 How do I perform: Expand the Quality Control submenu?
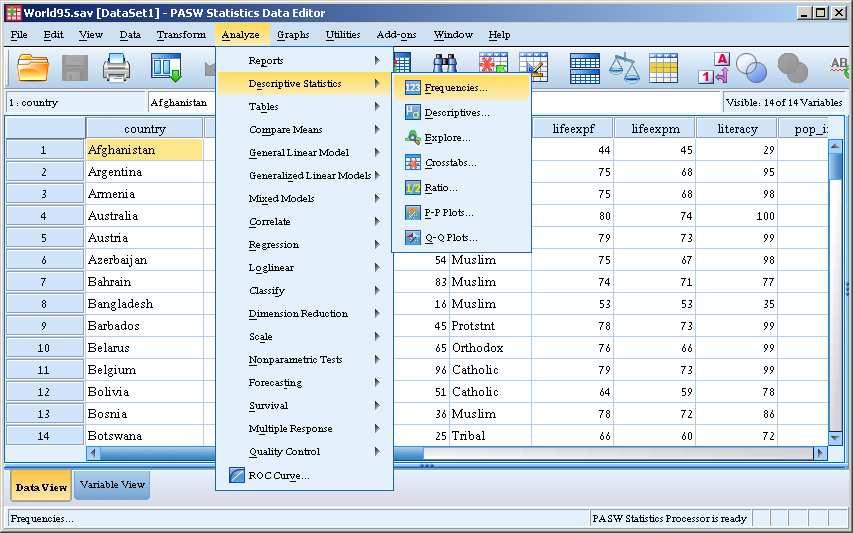point(305,451)
